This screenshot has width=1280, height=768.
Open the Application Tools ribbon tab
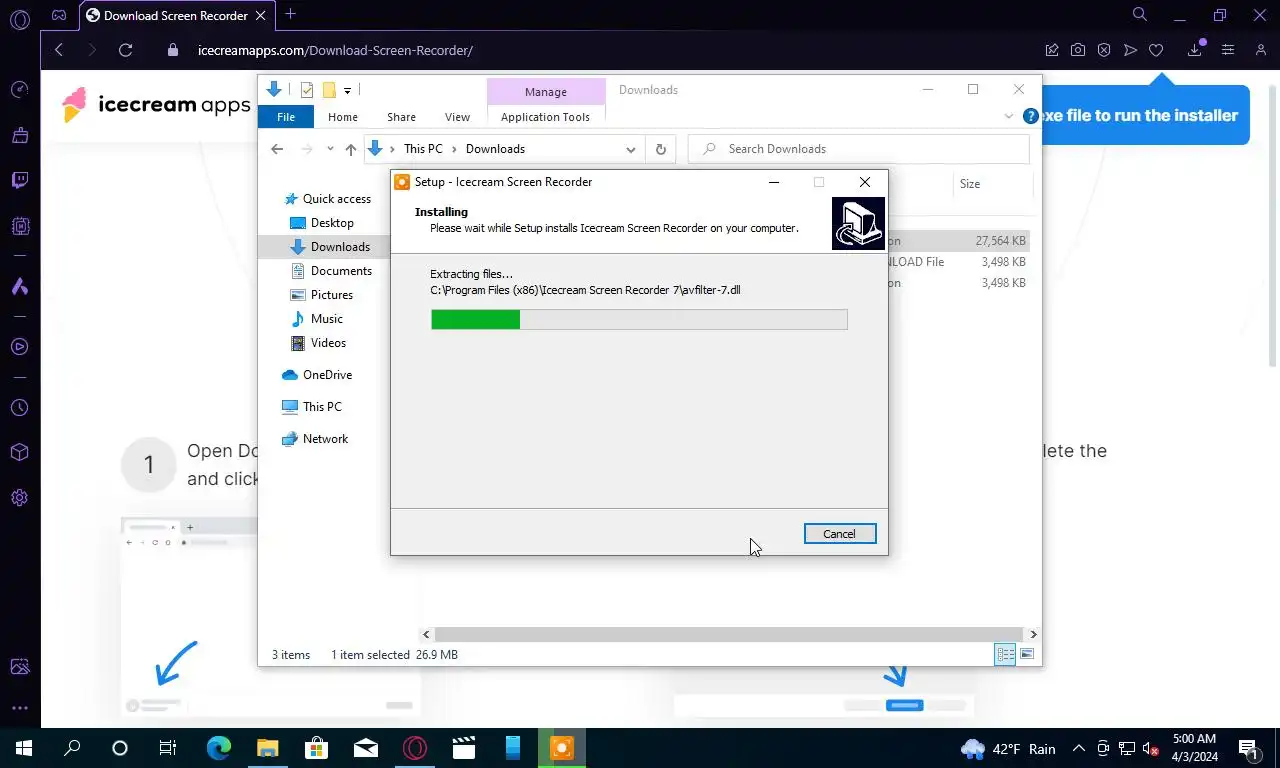(x=545, y=117)
